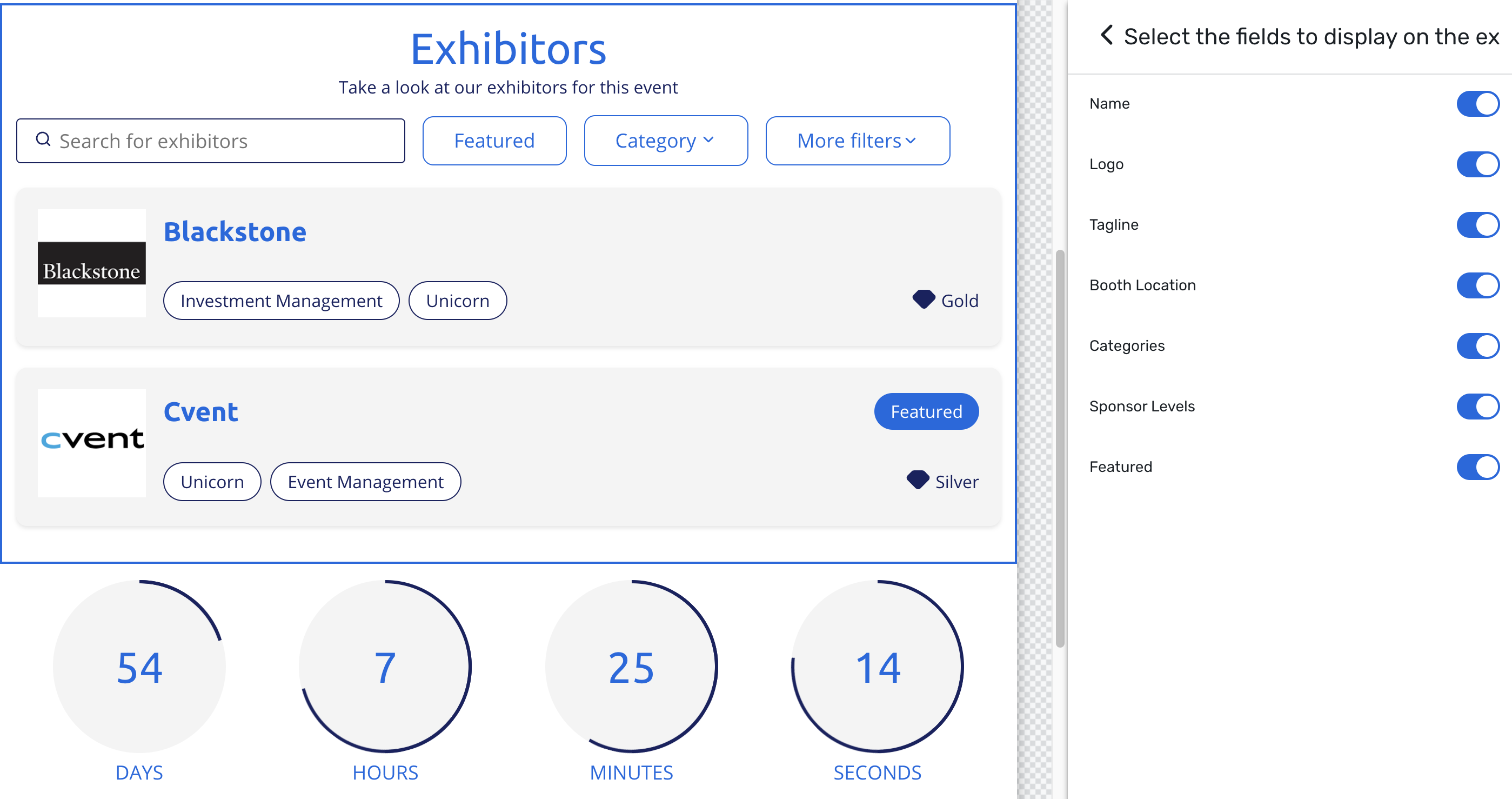
Task: Focus the Search for exhibitors field
Action: coord(211,141)
